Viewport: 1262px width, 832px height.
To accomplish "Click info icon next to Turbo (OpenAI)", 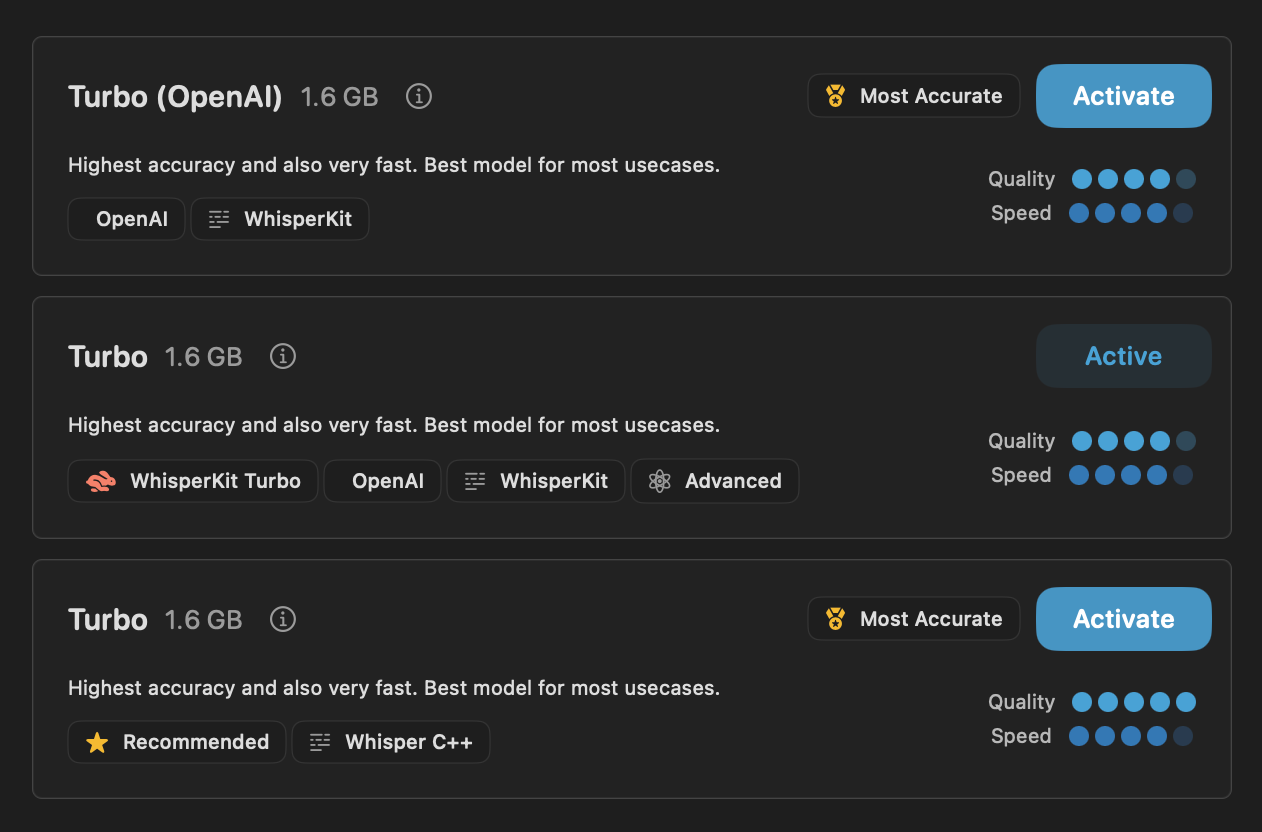I will click(x=419, y=96).
